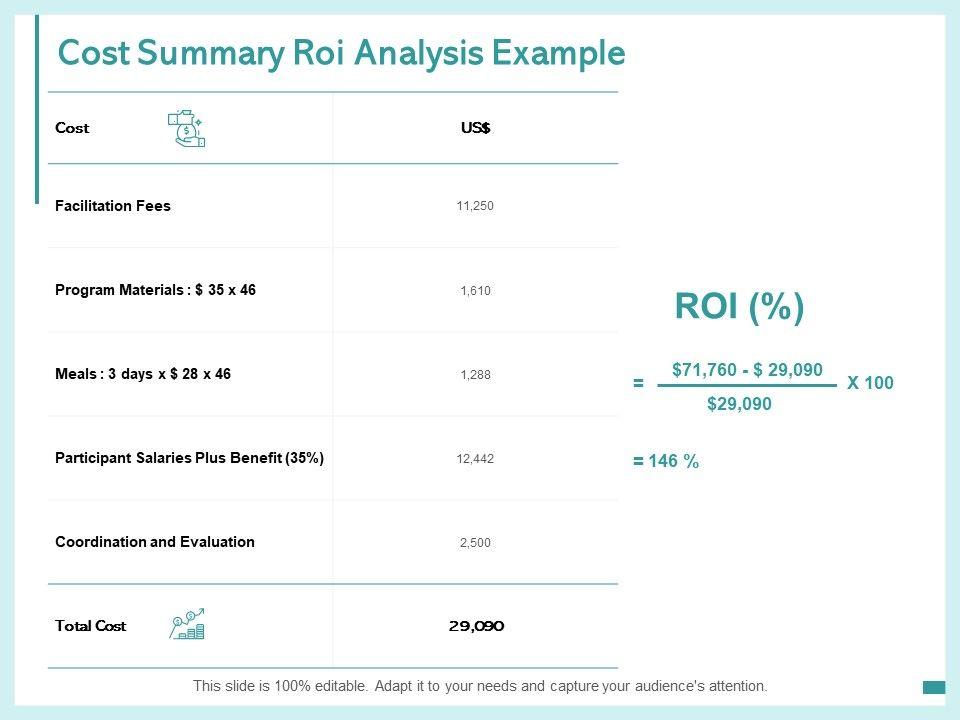Select the 'Coordination and Evaluation' row label

click(x=155, y=542)
